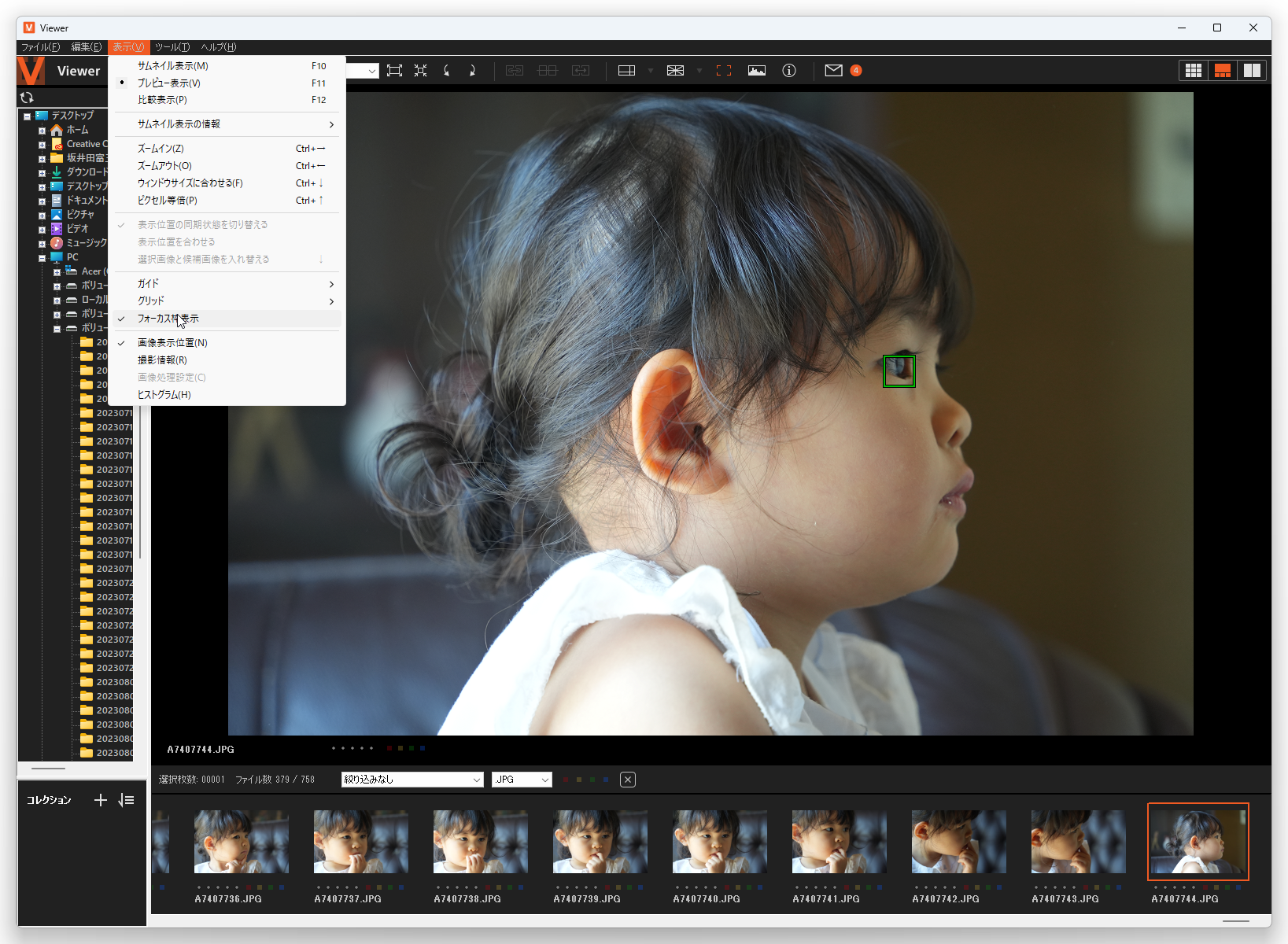Switch to comparison split view icon
The width and height of the screenshot is (1288, 944).
[1252, 71]
